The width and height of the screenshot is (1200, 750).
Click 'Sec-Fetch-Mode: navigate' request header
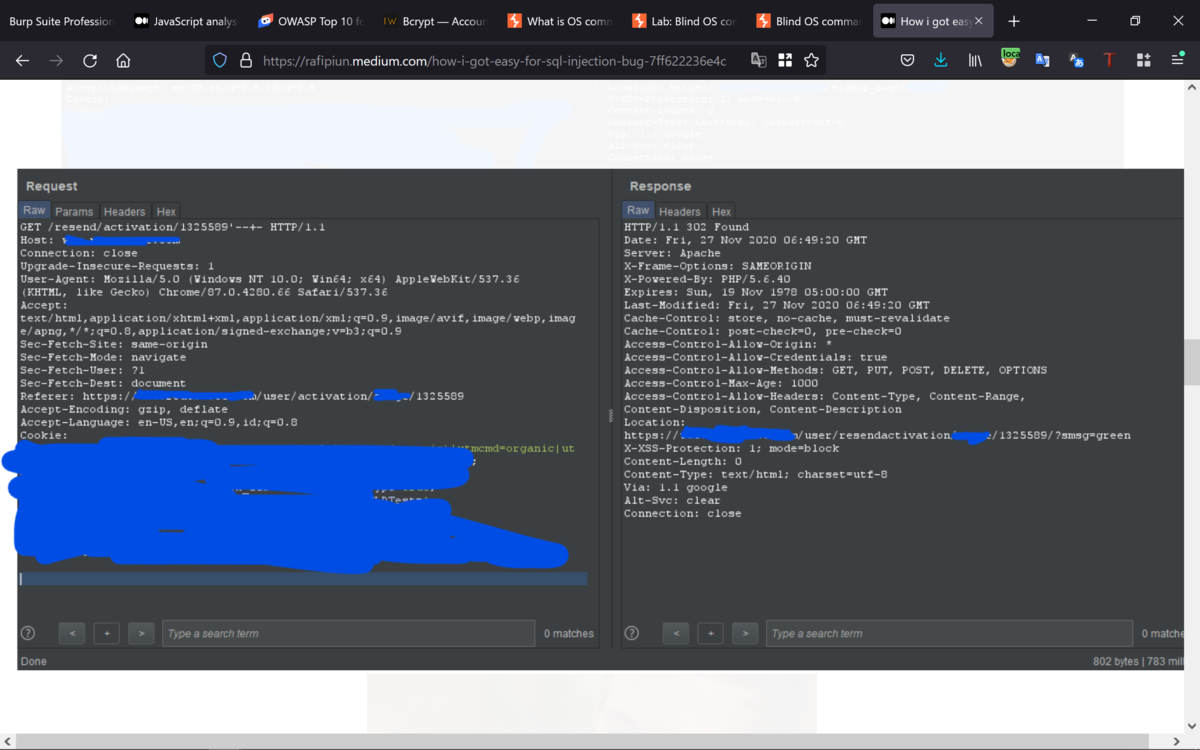click(x=103, y=357)
